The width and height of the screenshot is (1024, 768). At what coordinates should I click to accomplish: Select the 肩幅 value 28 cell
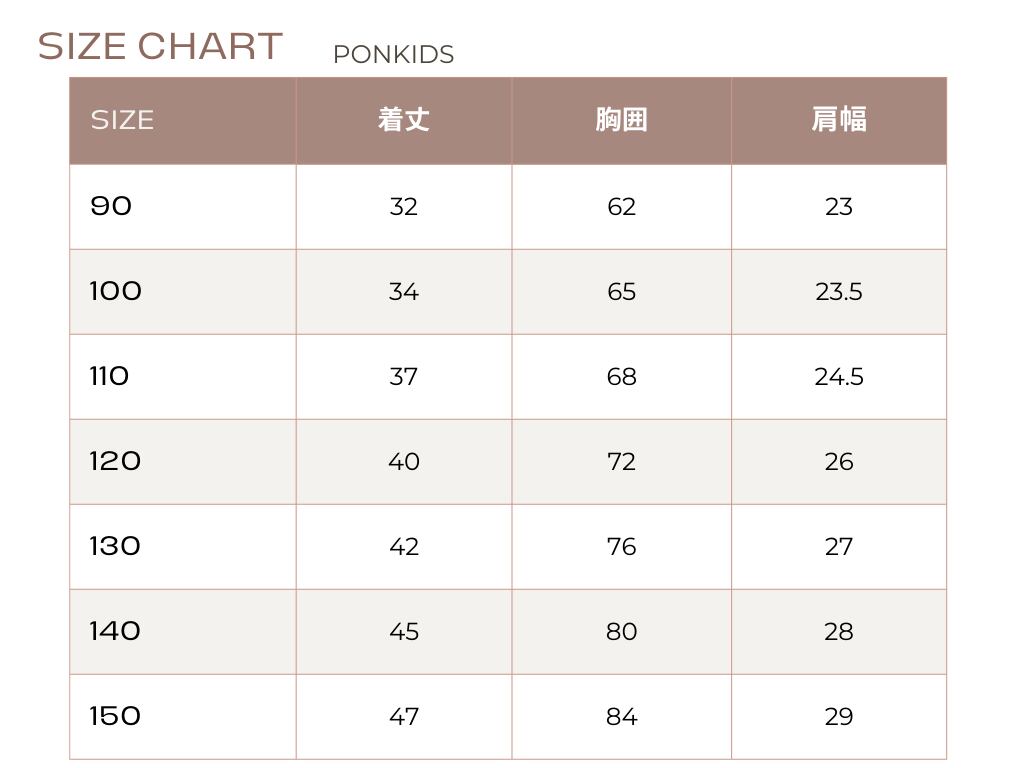[838, 632]
